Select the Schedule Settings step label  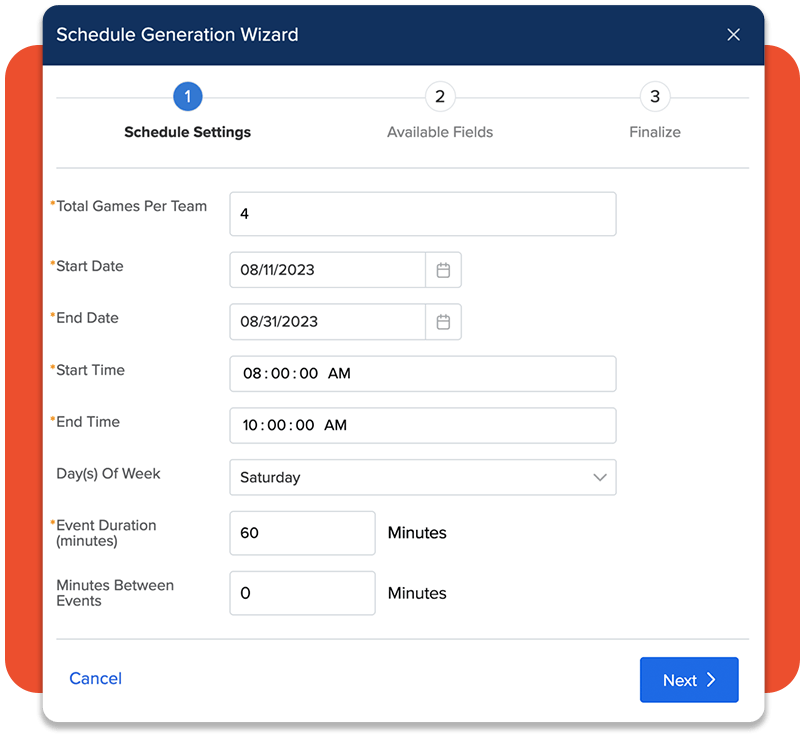pos(187,132)
